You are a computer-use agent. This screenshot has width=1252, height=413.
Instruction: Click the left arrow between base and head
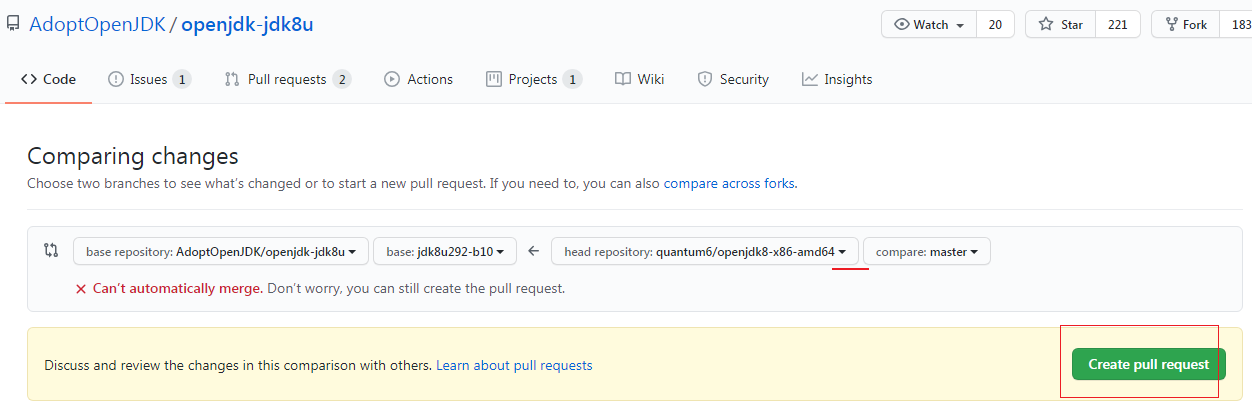(534, 251)
